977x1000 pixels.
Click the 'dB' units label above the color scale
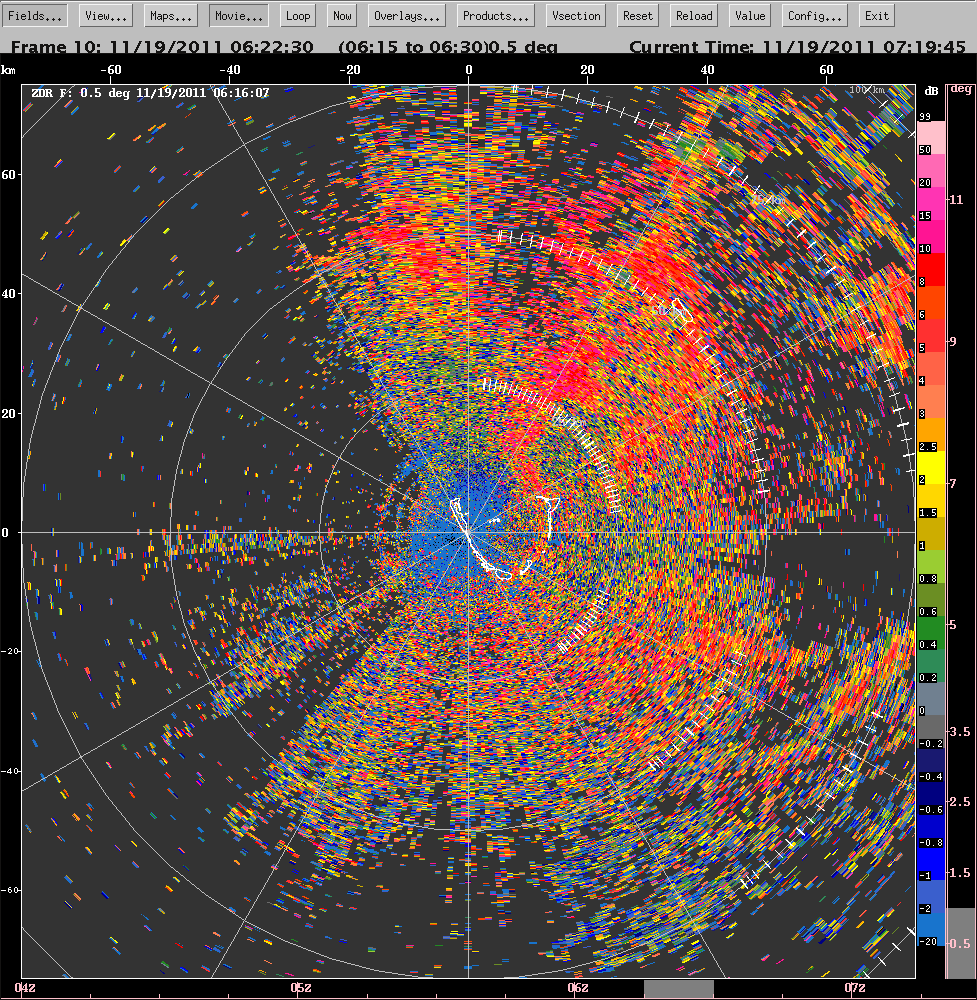pos(931,91)
